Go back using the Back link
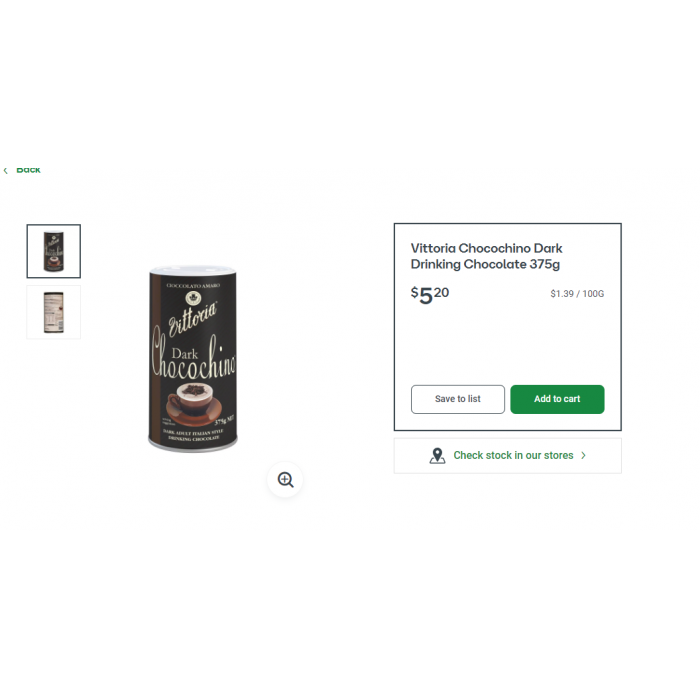The height and width of the screenshot is (700, 700). (x=28, y=170)
